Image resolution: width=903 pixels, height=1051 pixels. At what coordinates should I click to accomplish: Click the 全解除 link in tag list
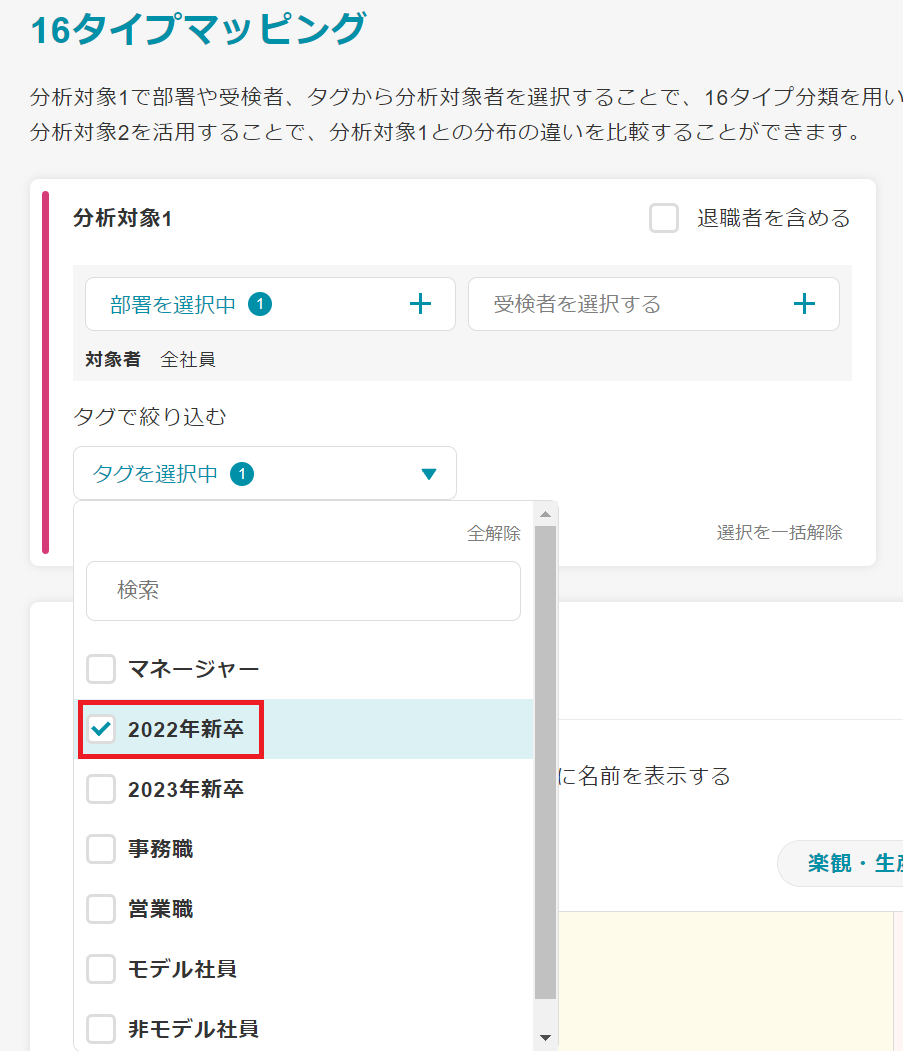[x=493, y=534]
